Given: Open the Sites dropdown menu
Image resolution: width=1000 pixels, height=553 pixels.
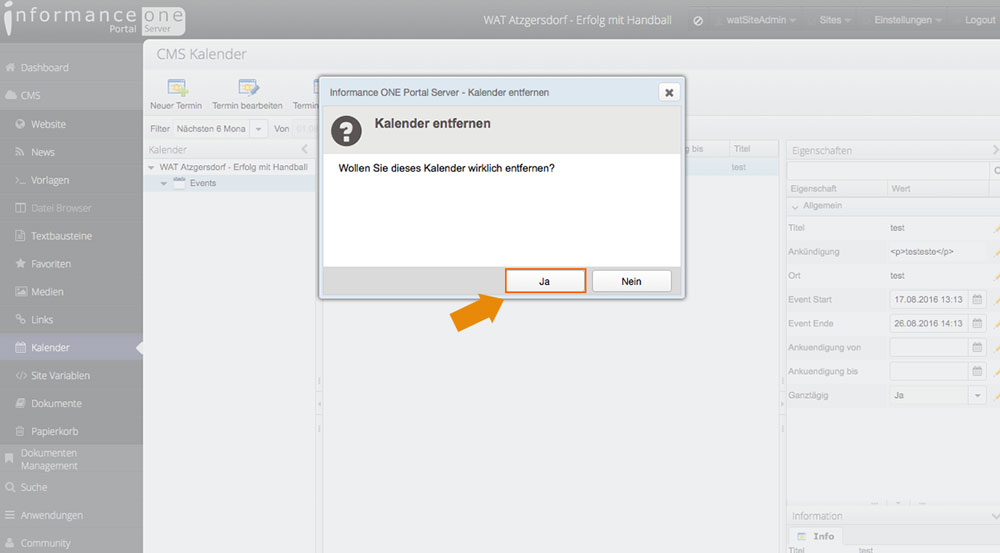Looking at the screenshot, I should click(834, 20).
